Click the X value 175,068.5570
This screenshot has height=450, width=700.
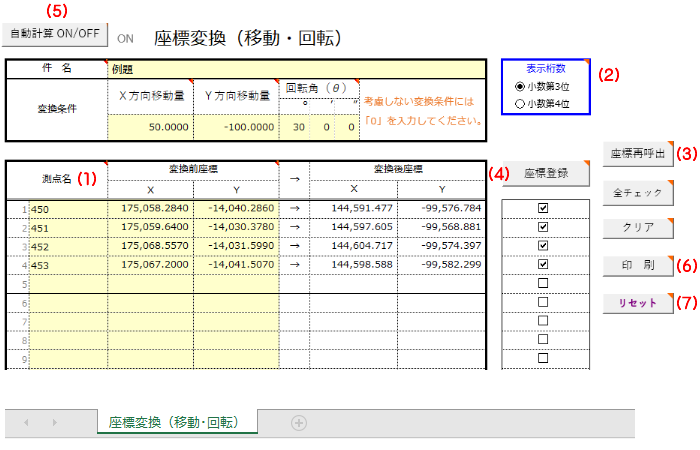click(150, 246)
